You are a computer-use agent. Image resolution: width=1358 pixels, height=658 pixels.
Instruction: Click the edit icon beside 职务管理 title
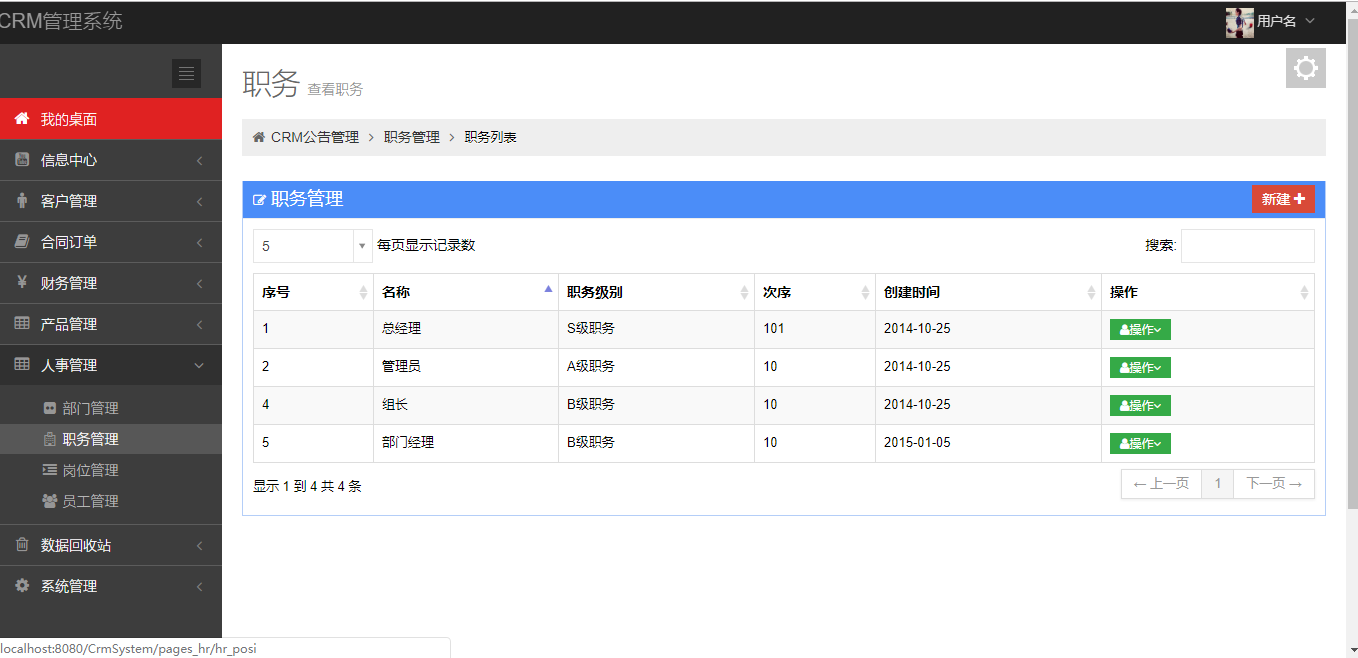[260, 200]
